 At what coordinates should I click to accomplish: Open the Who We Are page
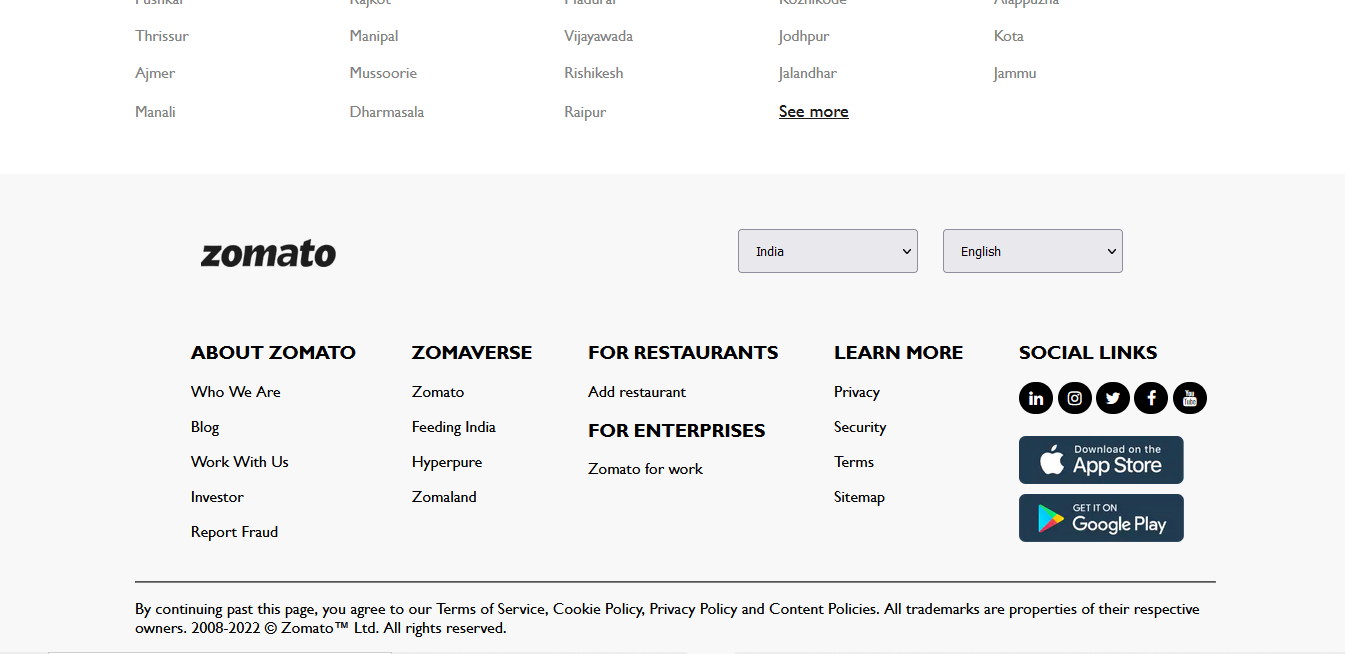point(236,392)
